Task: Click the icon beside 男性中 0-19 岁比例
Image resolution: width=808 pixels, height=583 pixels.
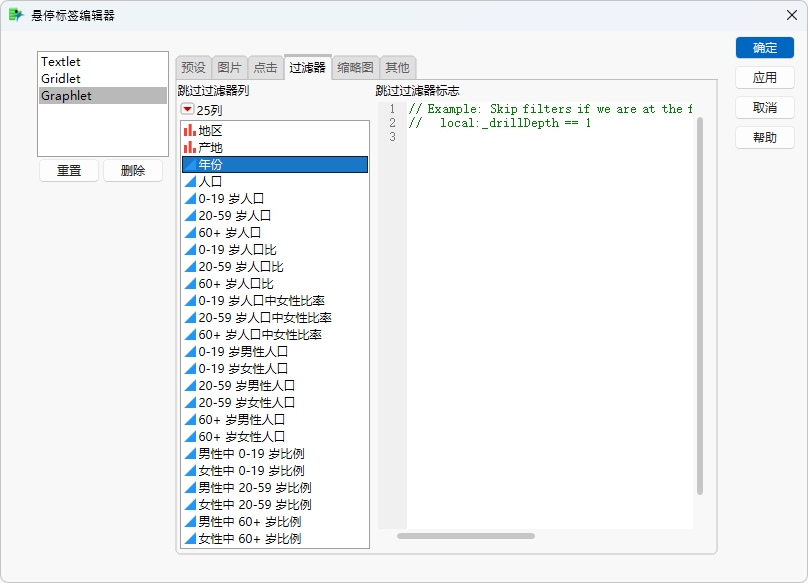Action: click(190, 454)
